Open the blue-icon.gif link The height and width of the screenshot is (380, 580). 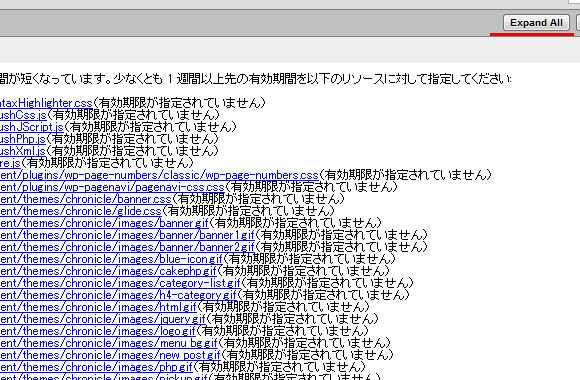click(111, 259)
